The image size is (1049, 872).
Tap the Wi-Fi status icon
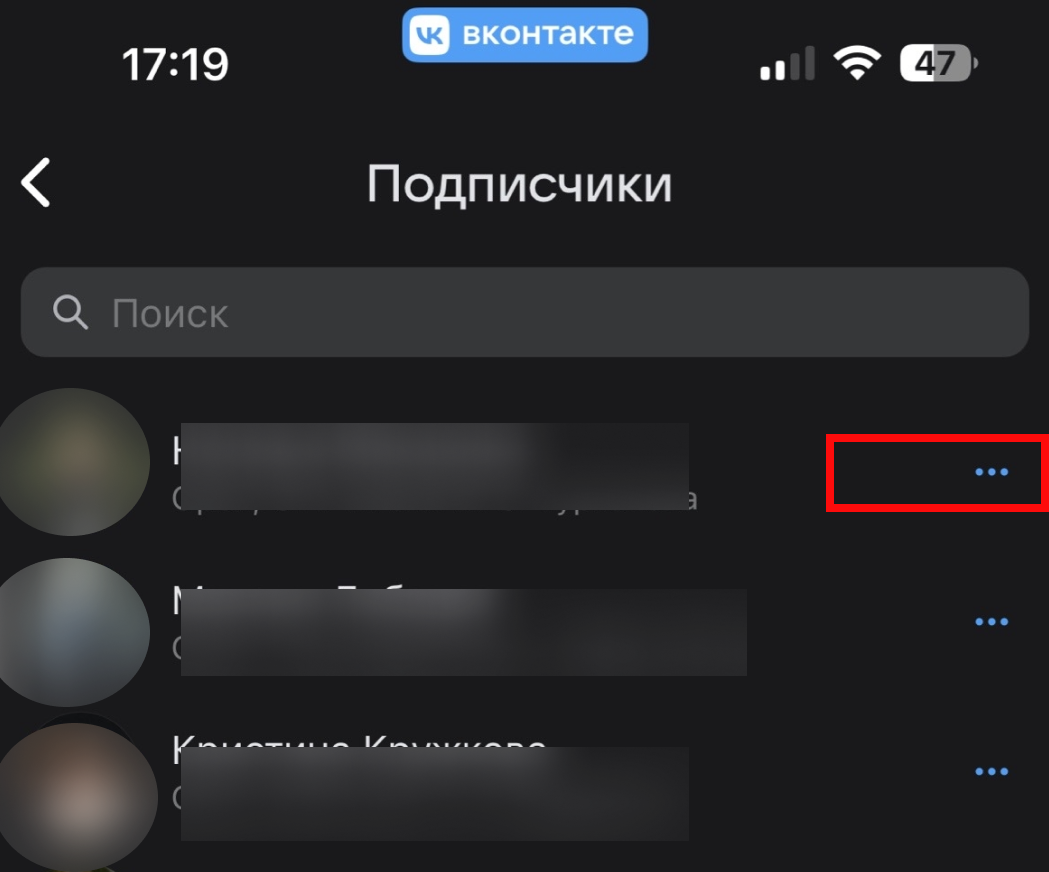click(857, 64)
